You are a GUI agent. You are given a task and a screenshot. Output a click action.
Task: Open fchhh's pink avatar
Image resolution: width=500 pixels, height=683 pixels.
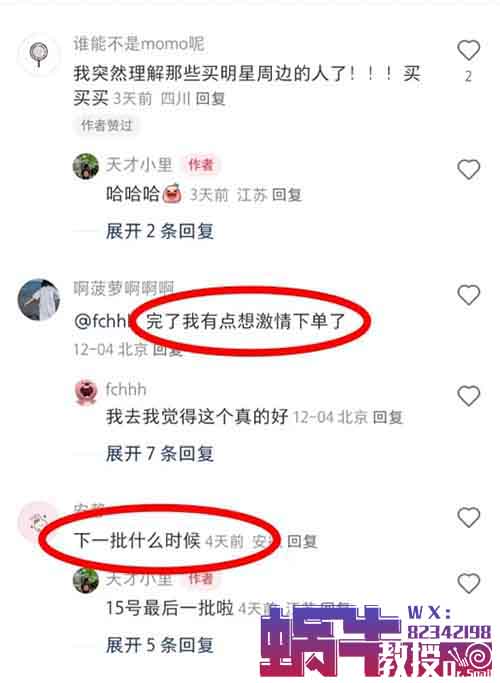86,392
